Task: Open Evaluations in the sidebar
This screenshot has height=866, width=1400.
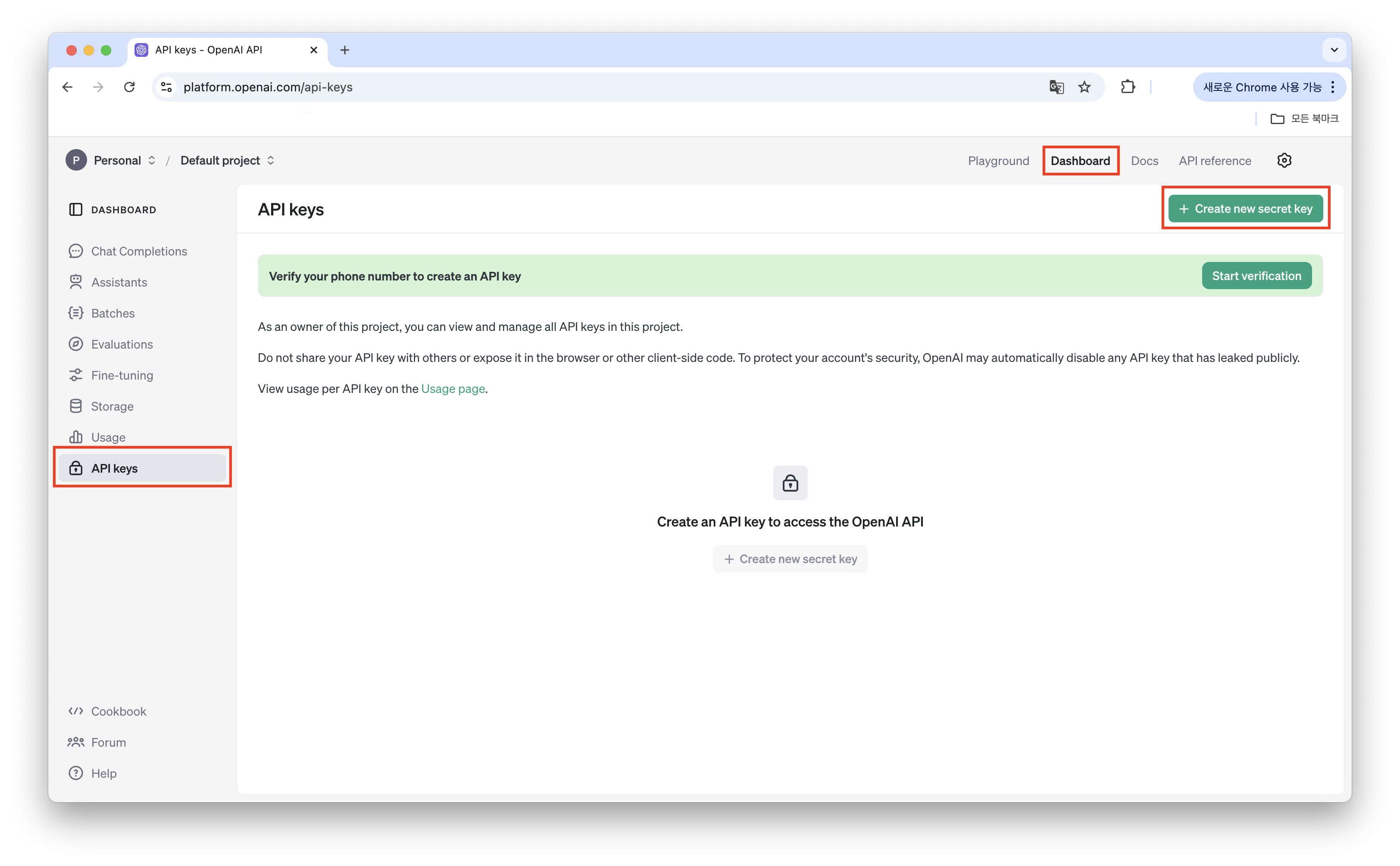Action: click(122, 344)
